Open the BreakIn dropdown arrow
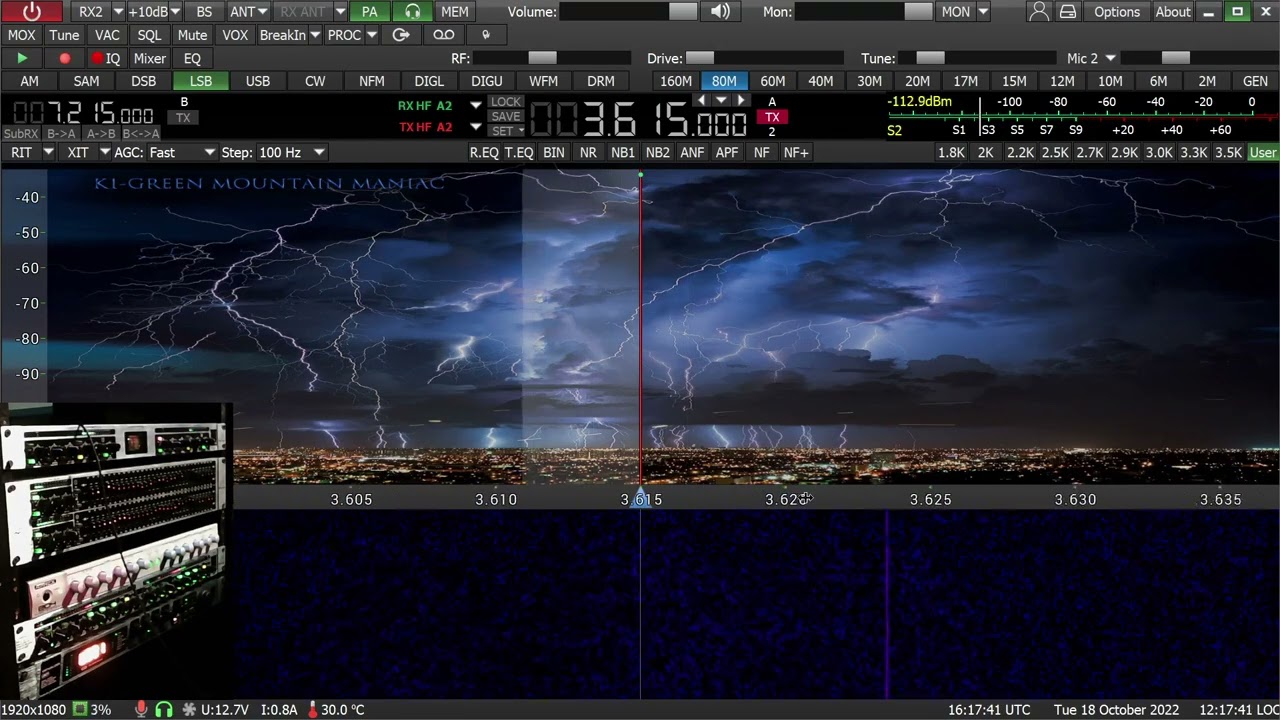Screen dimensions: 1280x720 (x=315, y=35)
